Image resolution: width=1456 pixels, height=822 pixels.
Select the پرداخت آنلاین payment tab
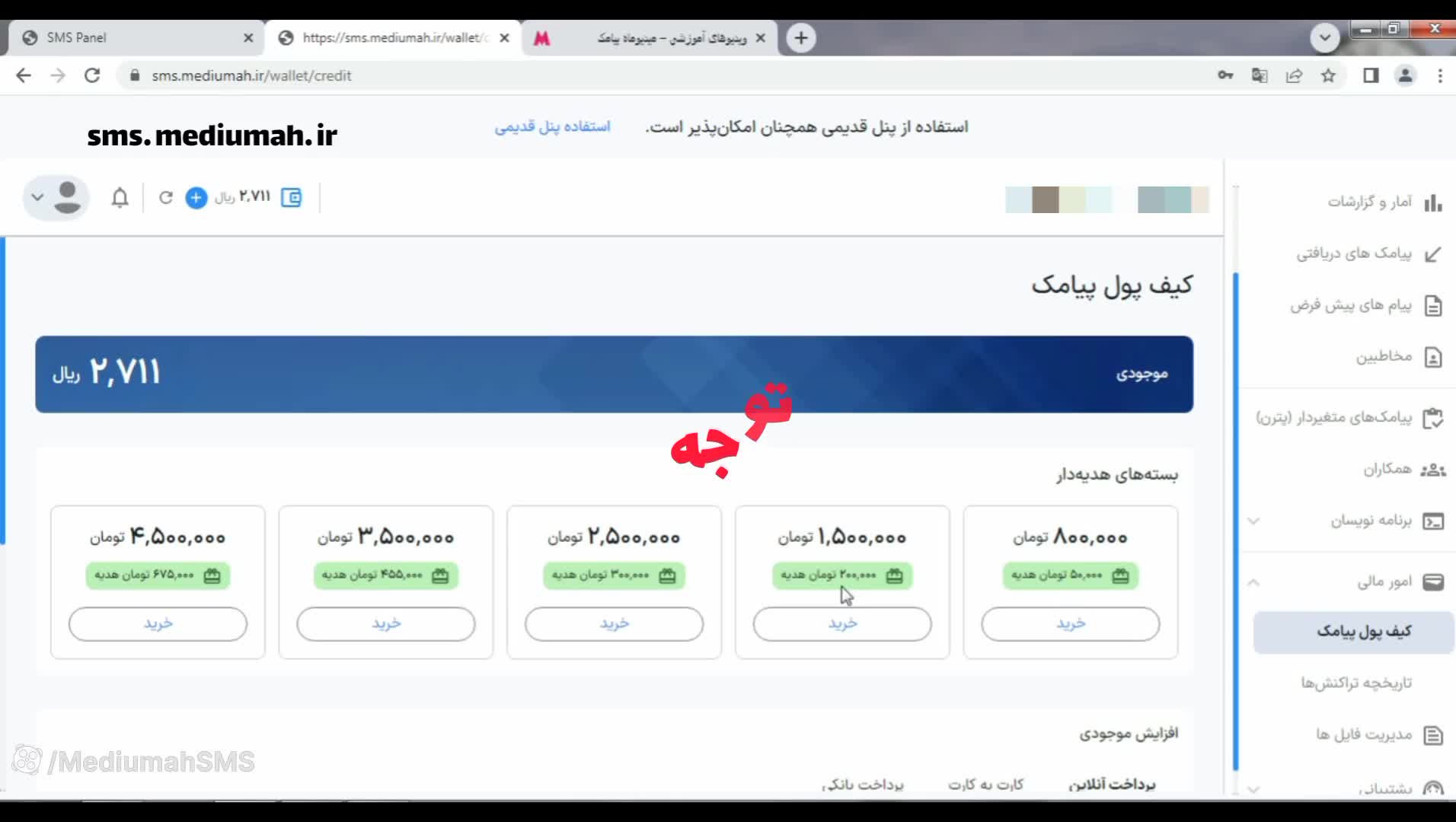pyautogui.click(x=1112, y=784)
